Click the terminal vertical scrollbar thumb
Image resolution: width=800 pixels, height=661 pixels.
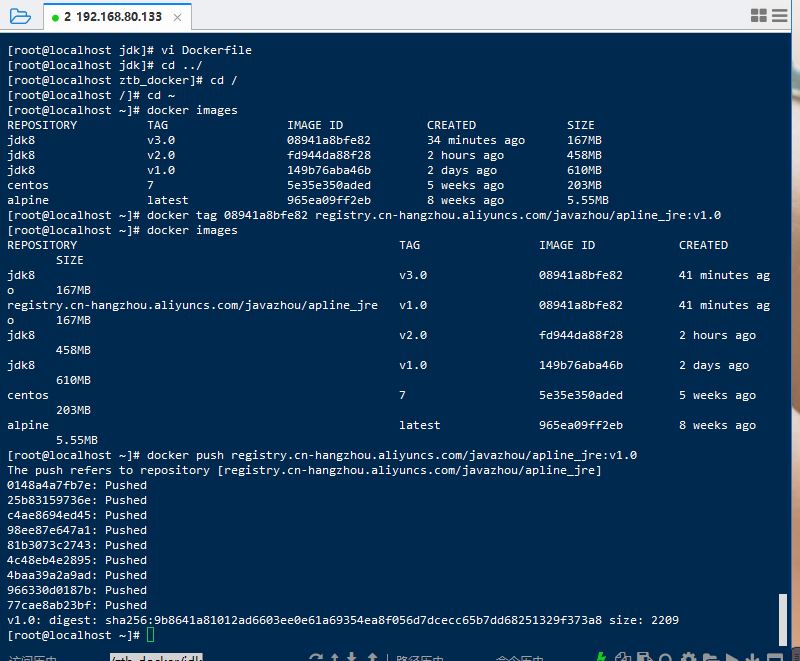[x=783, y=619]
